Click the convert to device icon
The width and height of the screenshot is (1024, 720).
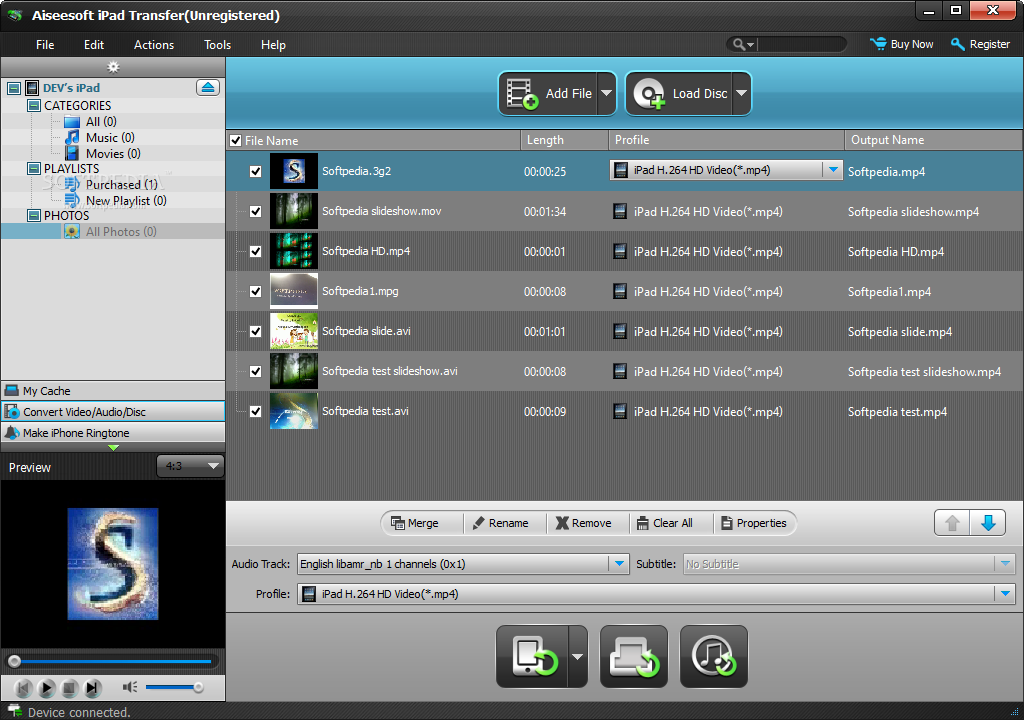[533, 657]
